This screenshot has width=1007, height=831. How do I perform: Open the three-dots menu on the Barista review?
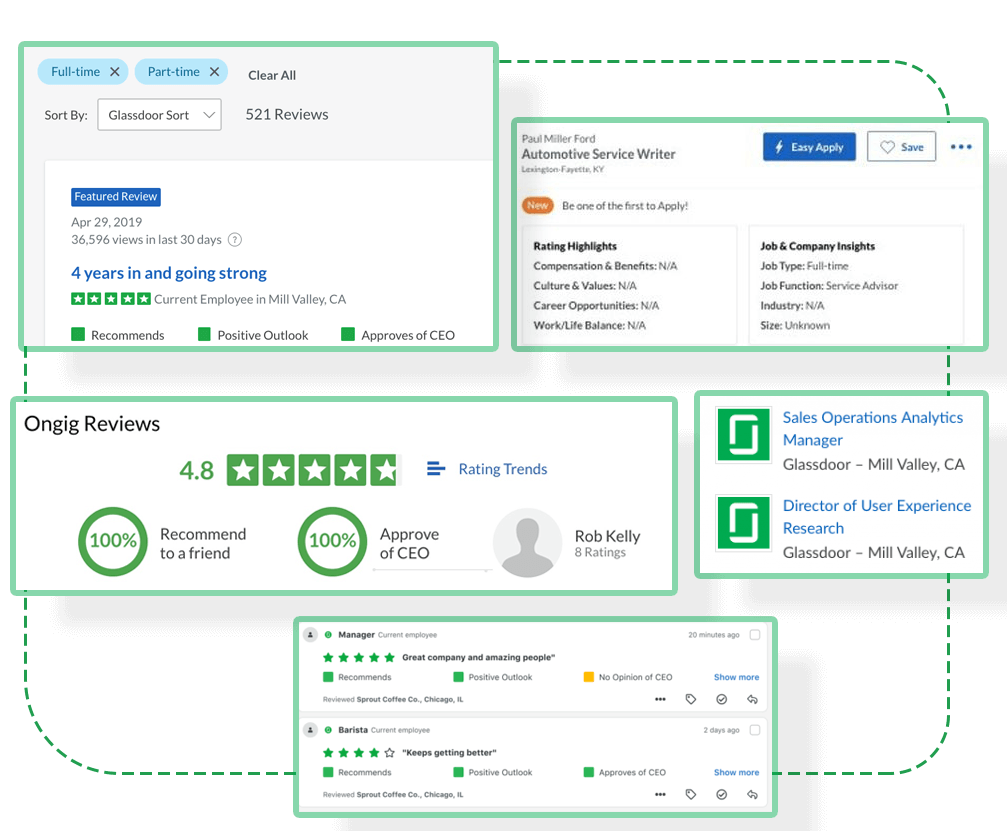pyautogui.click(x=660, y=795)
